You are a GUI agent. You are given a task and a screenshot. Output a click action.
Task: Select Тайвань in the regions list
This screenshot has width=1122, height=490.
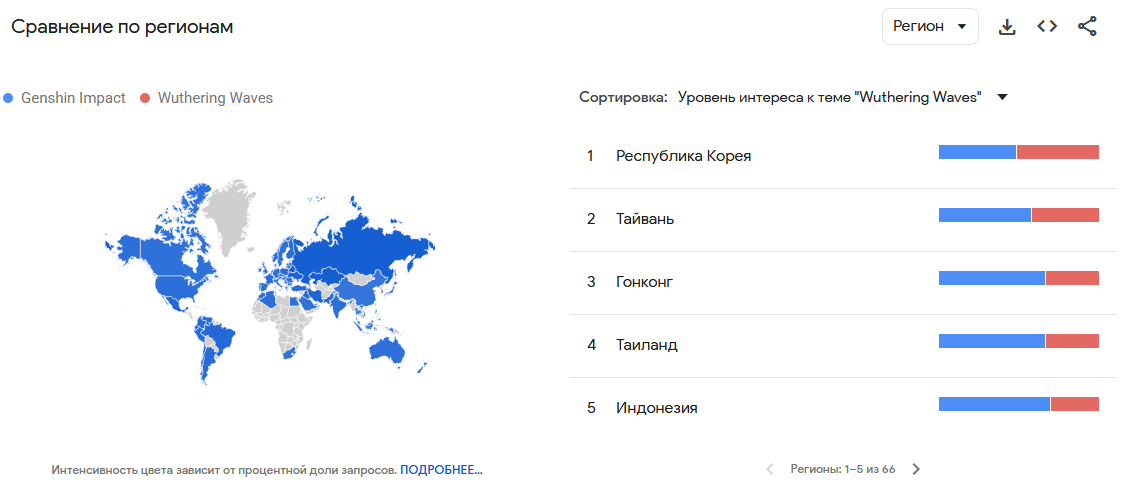point(645,219)
